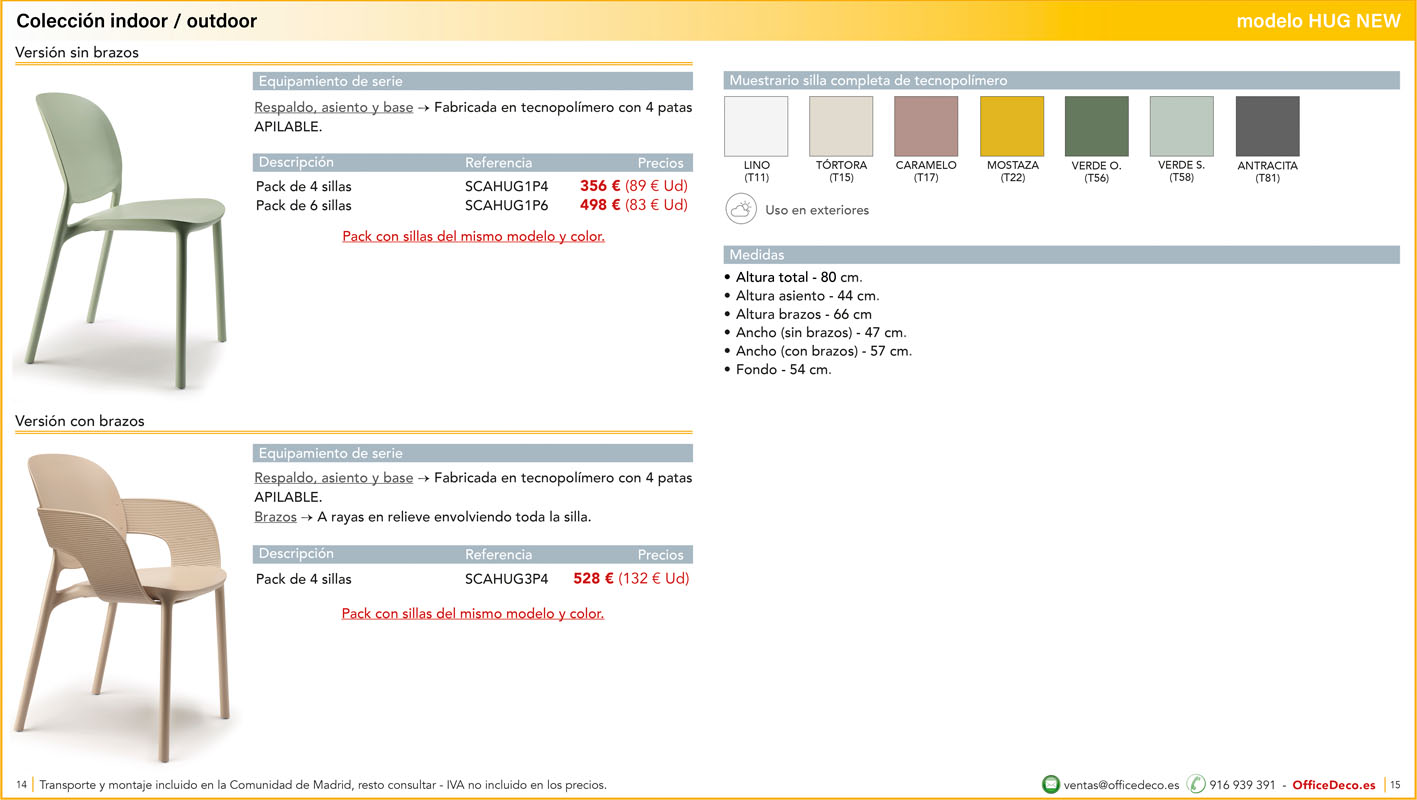
Task: Click the first 'Respaldo, asiento y base' link
Action: click(333, 107)
